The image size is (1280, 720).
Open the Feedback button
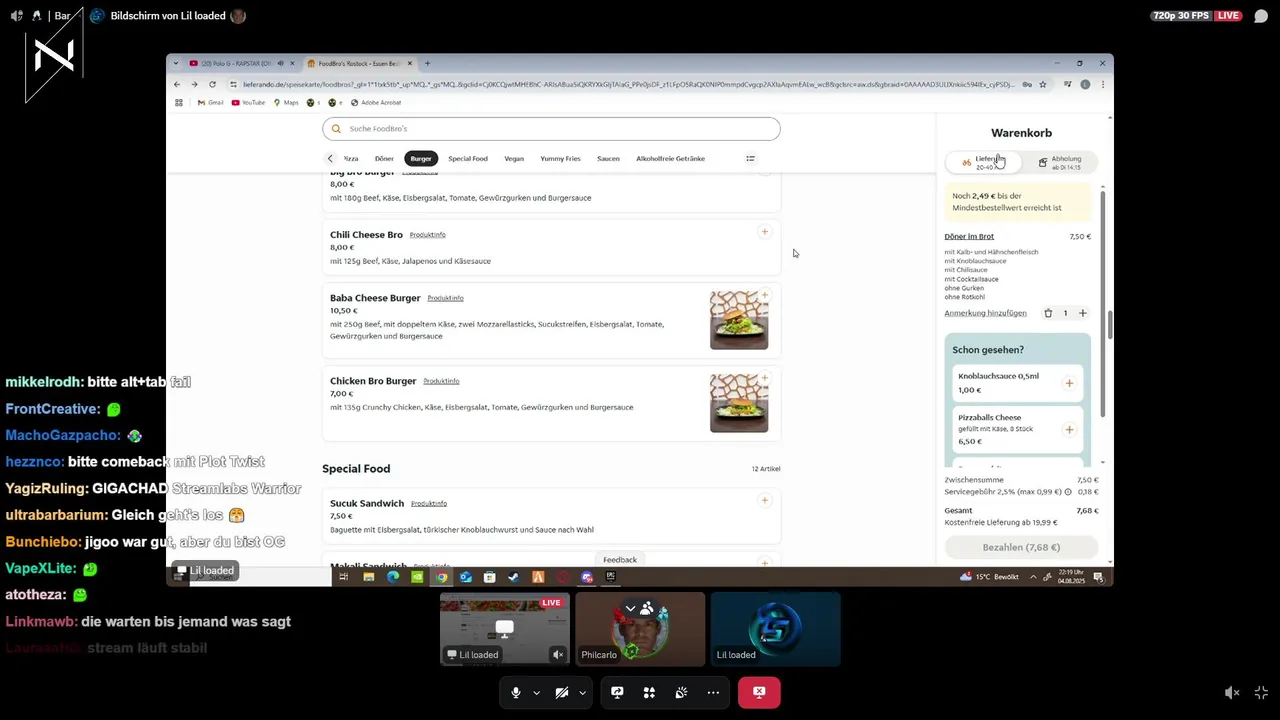(x=620, y=560)
